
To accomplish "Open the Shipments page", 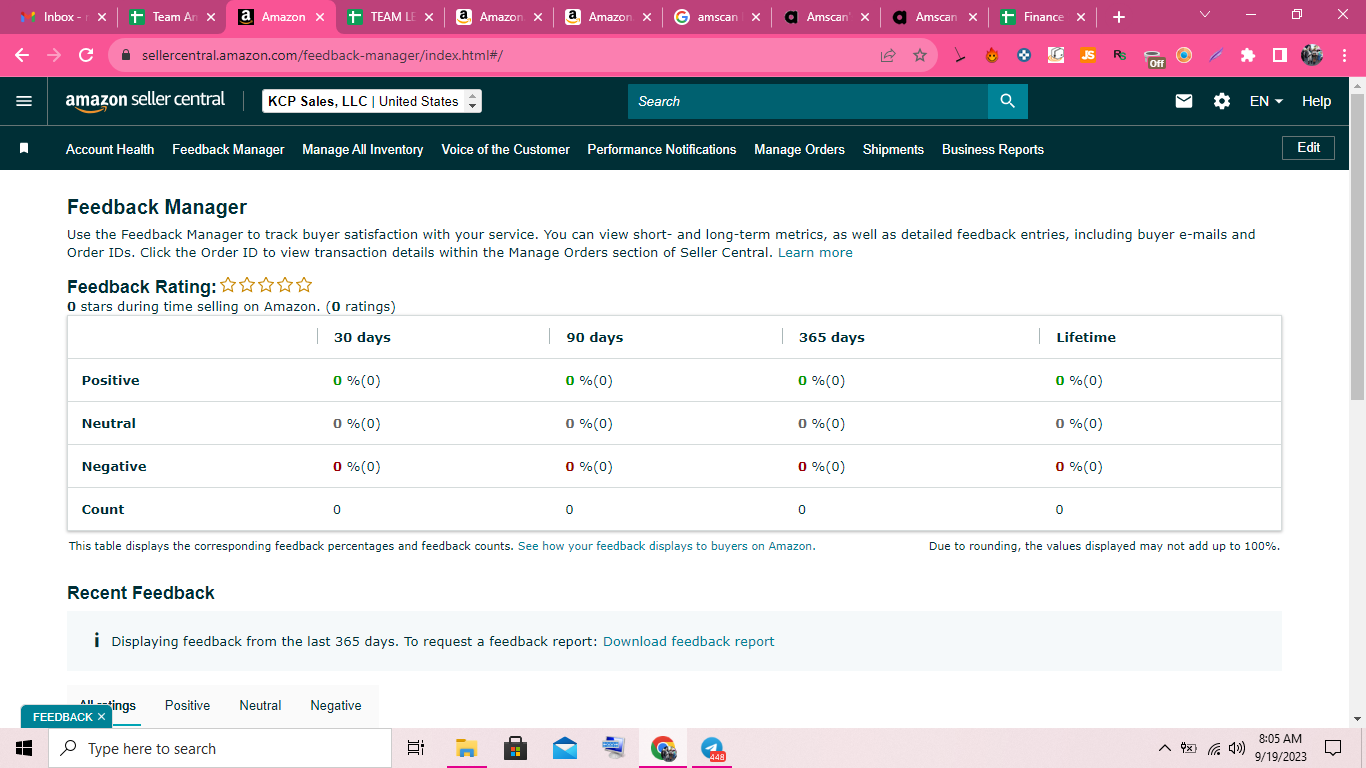I will (893, 149).
